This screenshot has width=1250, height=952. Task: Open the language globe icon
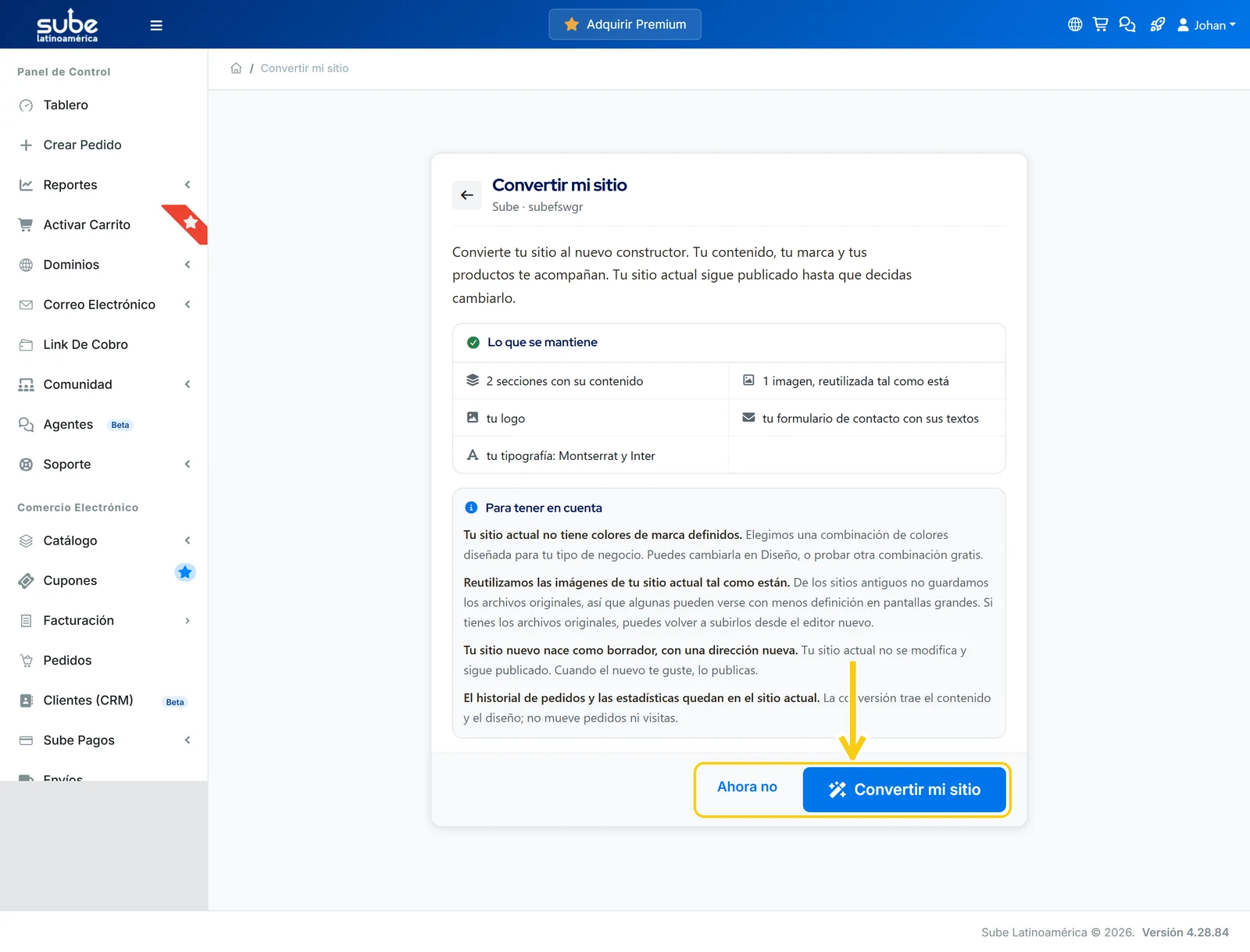pos(1075,25)
